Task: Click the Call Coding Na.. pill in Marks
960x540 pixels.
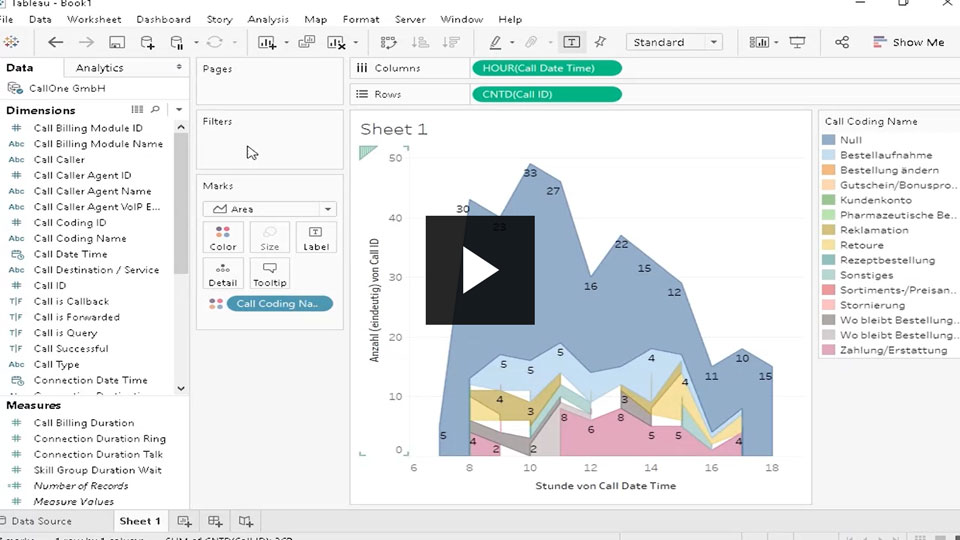Action: tap(280, 304)
